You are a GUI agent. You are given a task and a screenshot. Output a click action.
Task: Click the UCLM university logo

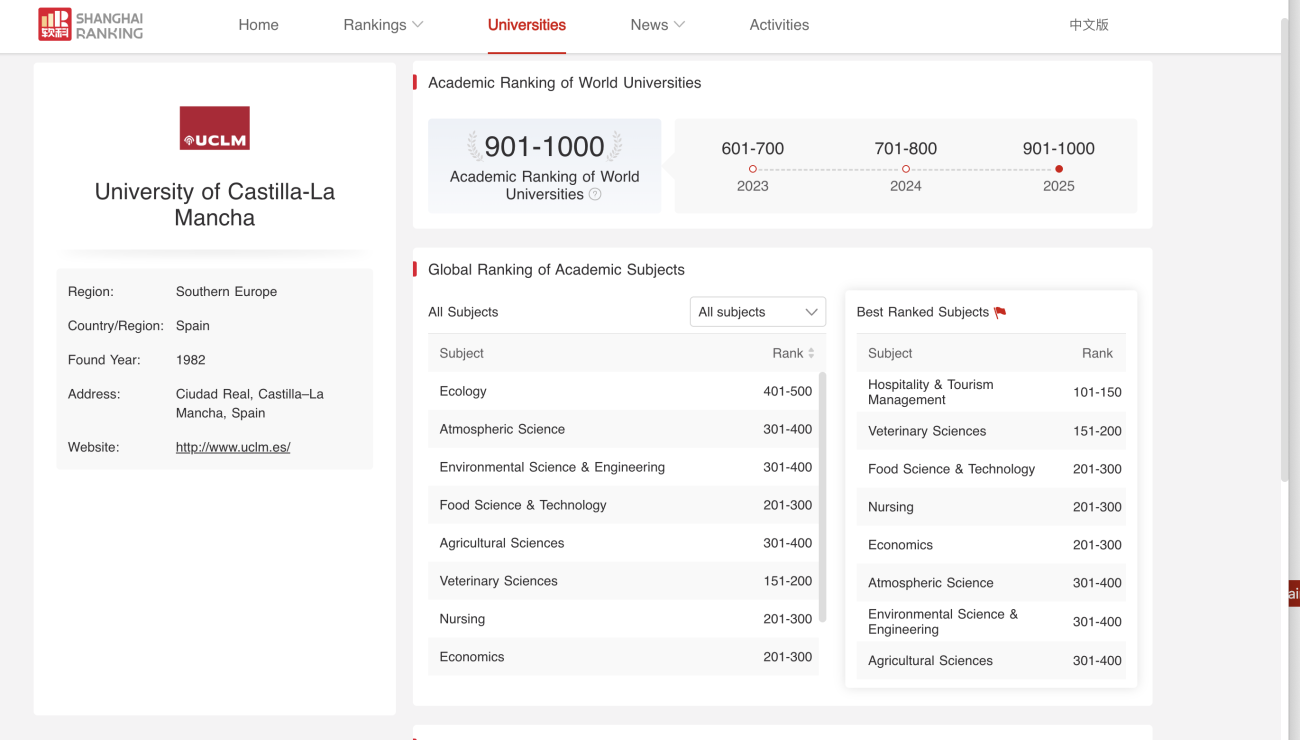point(214,128)
